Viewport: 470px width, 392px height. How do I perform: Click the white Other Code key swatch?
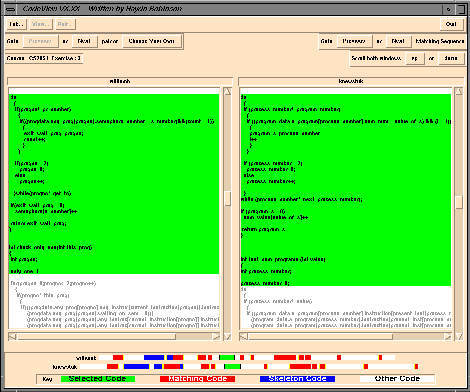397,379
